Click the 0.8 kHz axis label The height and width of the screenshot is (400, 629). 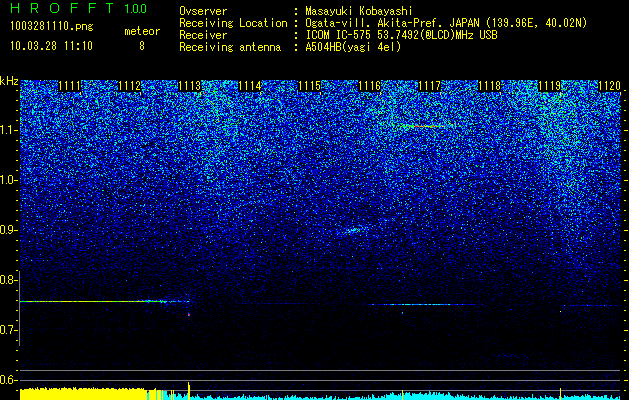(x=8, y=280)
